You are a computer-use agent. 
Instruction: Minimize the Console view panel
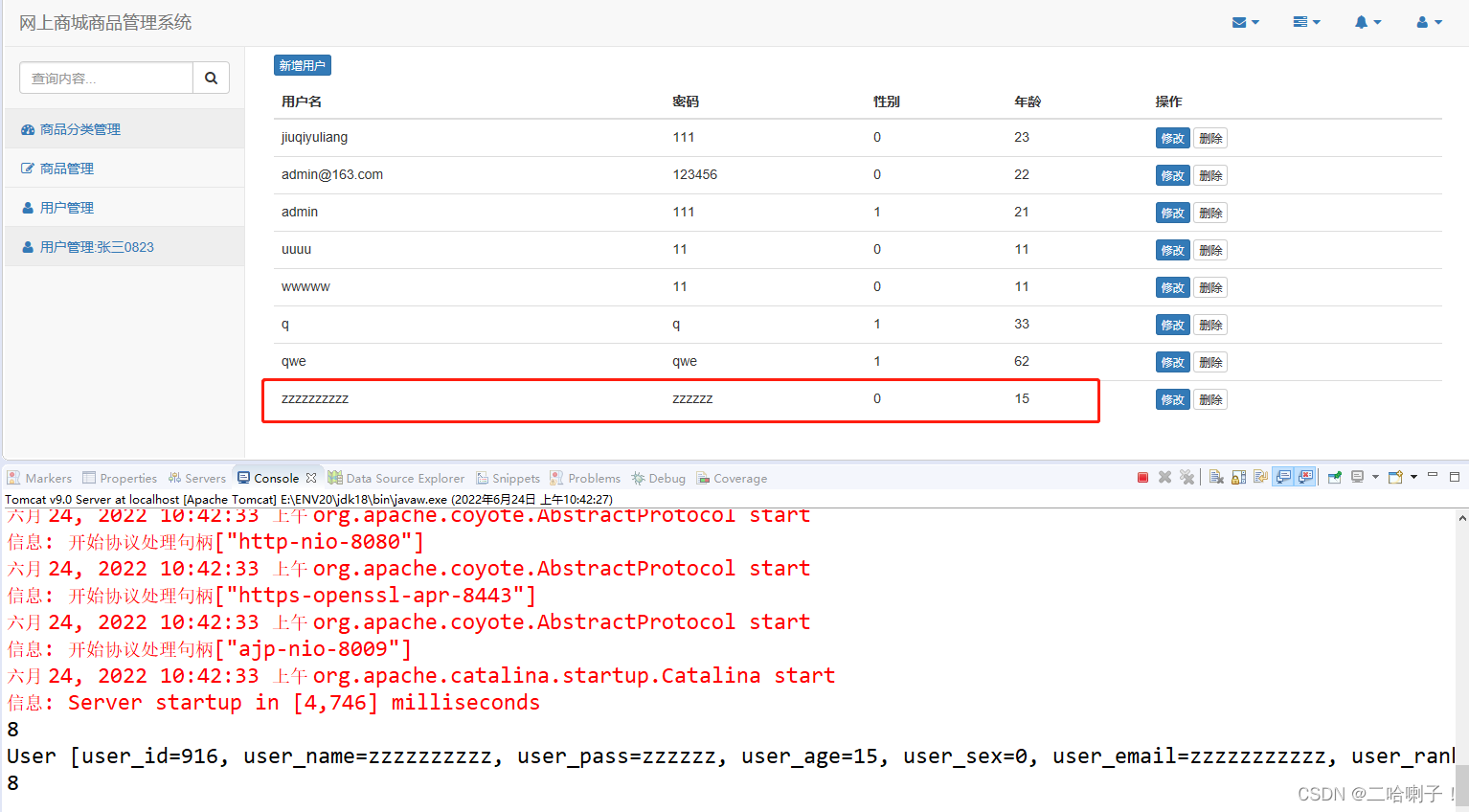click(x=1433, y=475)
